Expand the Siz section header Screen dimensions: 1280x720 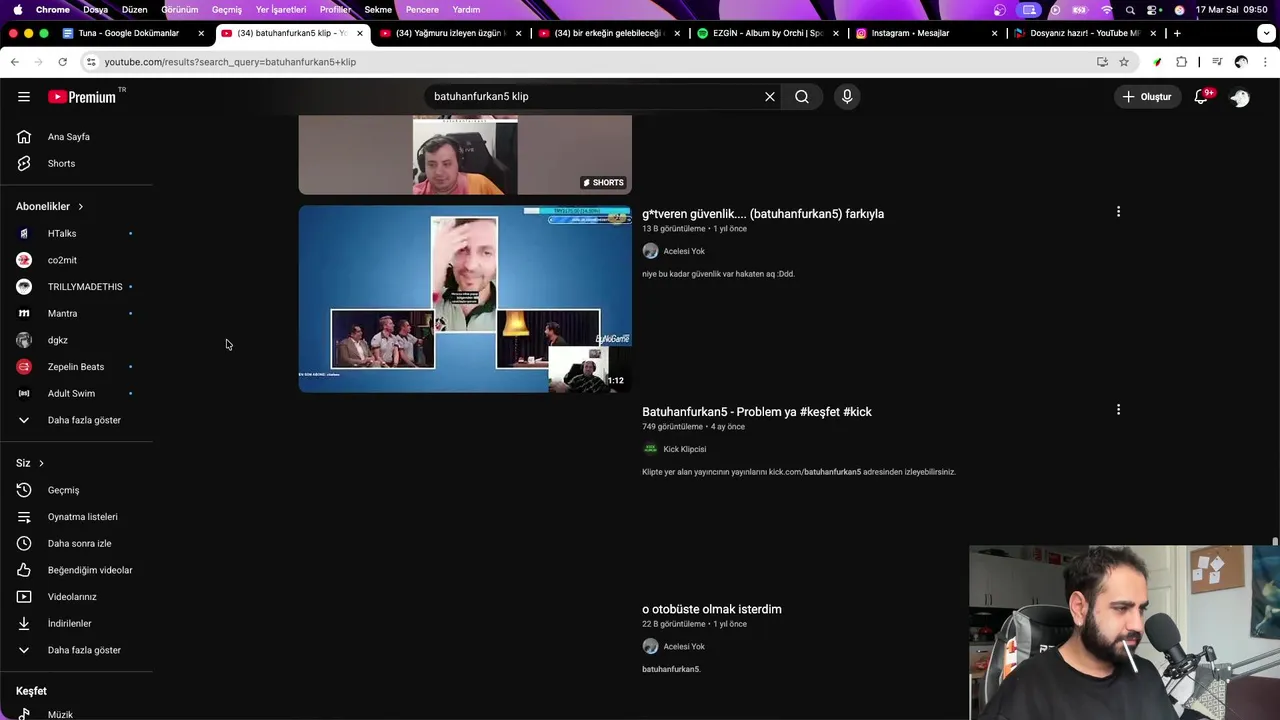[x=30, y=463]
